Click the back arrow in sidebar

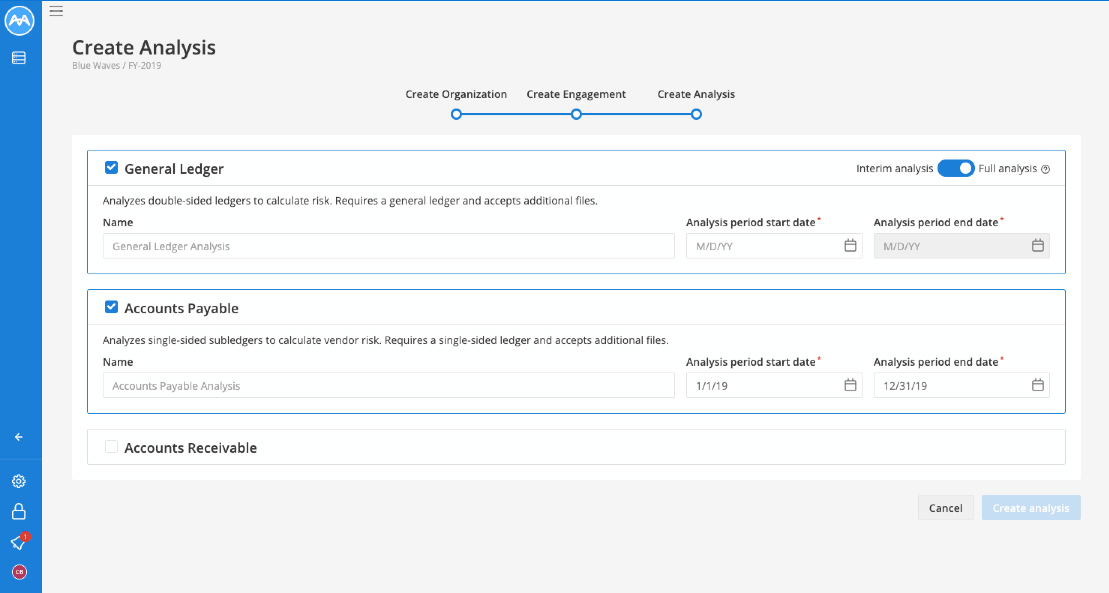pyautogui.click(x=19, y=437)
